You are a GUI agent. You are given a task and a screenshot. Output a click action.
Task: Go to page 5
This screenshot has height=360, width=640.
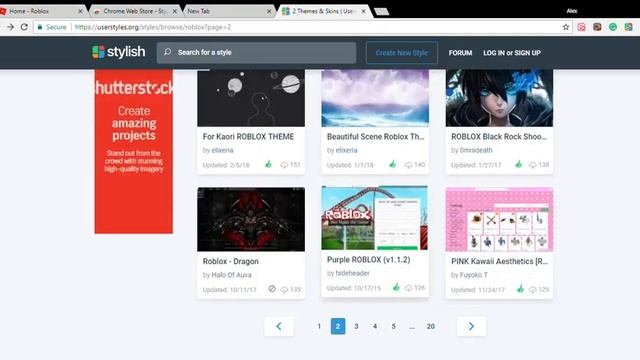click(393, 326)
